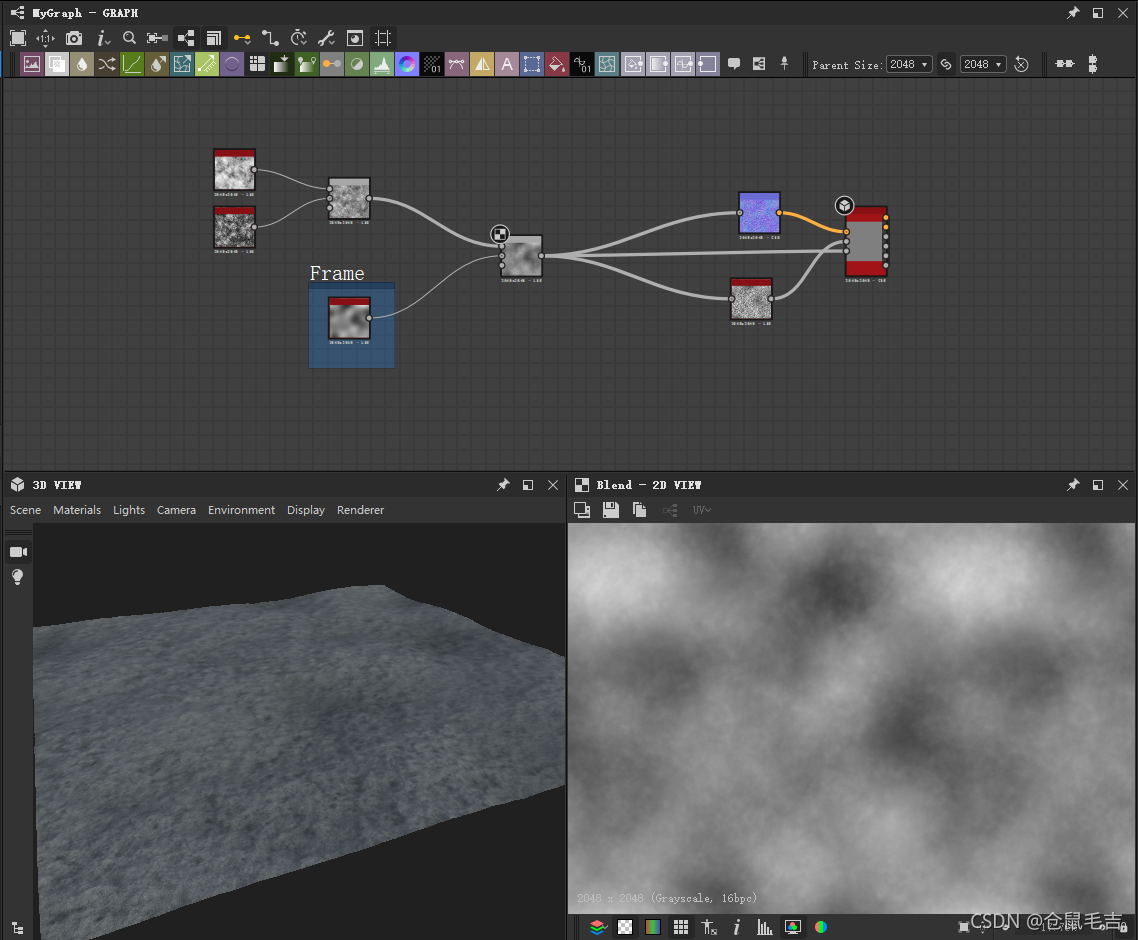The image size is (1138, 940).
Task: Add Channels Shuffle node
Action: click(x=107, y=64)
